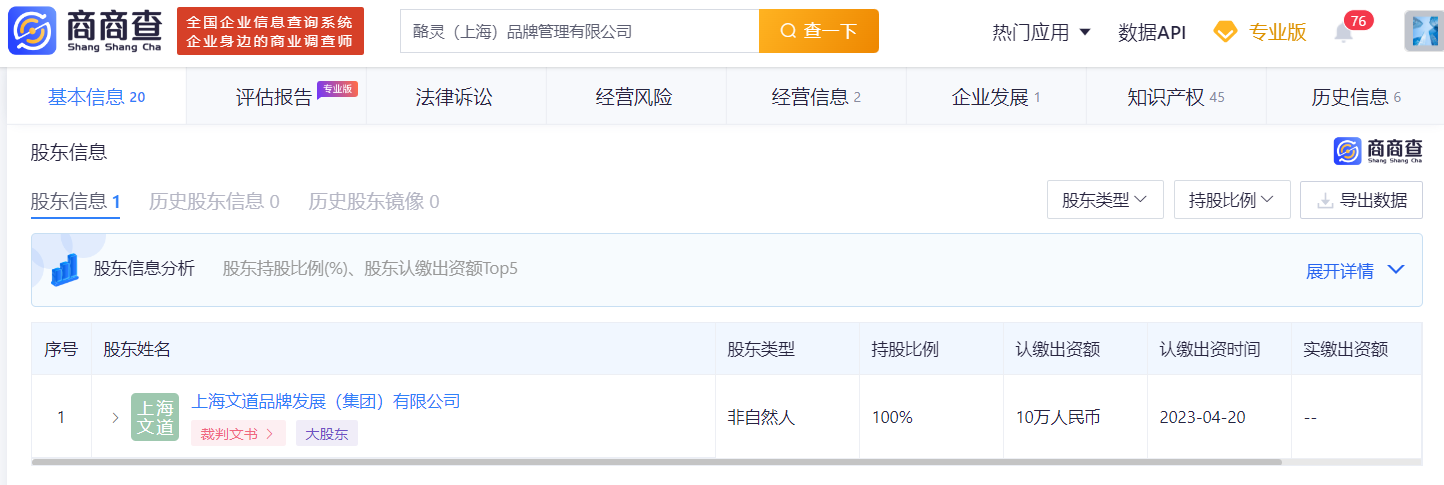The image size is (1444, 485).
Task: Click the user avatar in the top right
Action: [x=1424, y=32]
